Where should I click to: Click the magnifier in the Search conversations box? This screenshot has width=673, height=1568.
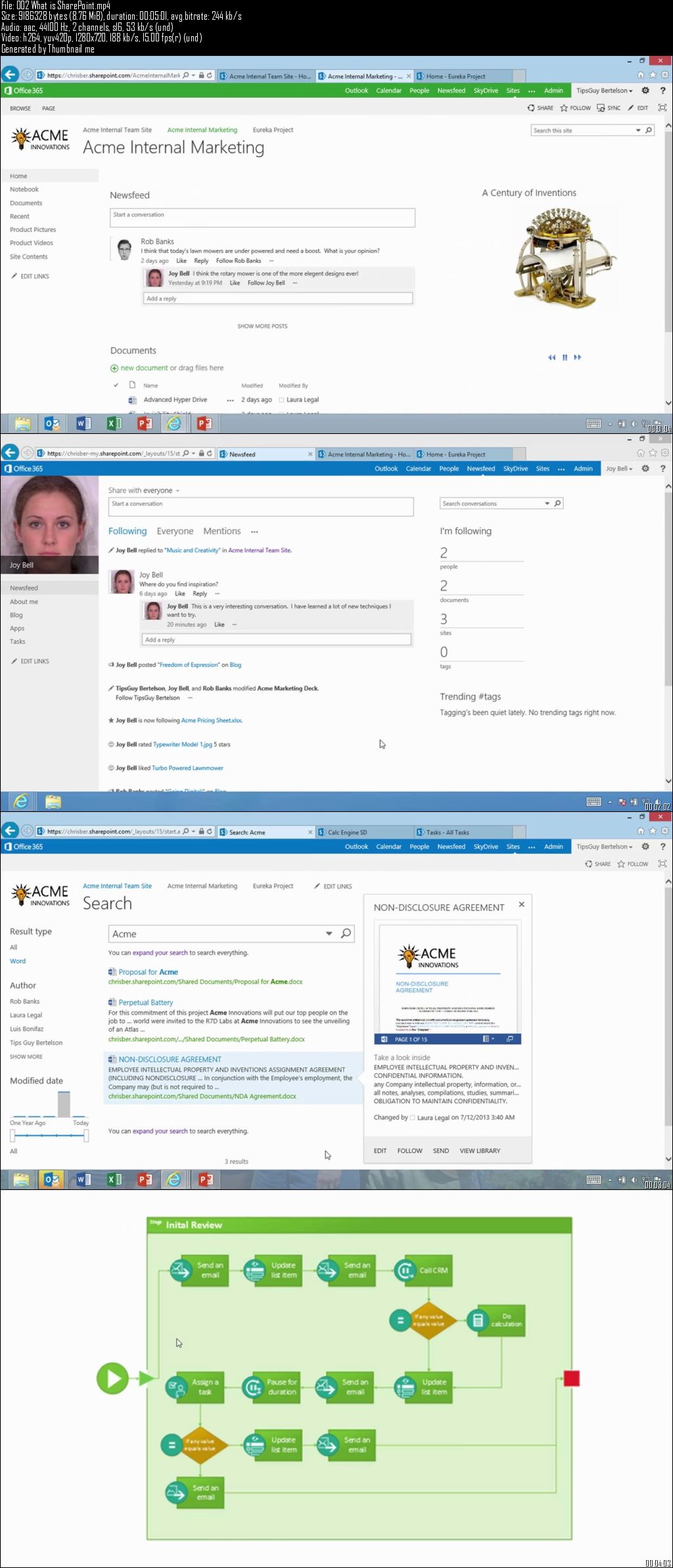[x=558, y=503]
